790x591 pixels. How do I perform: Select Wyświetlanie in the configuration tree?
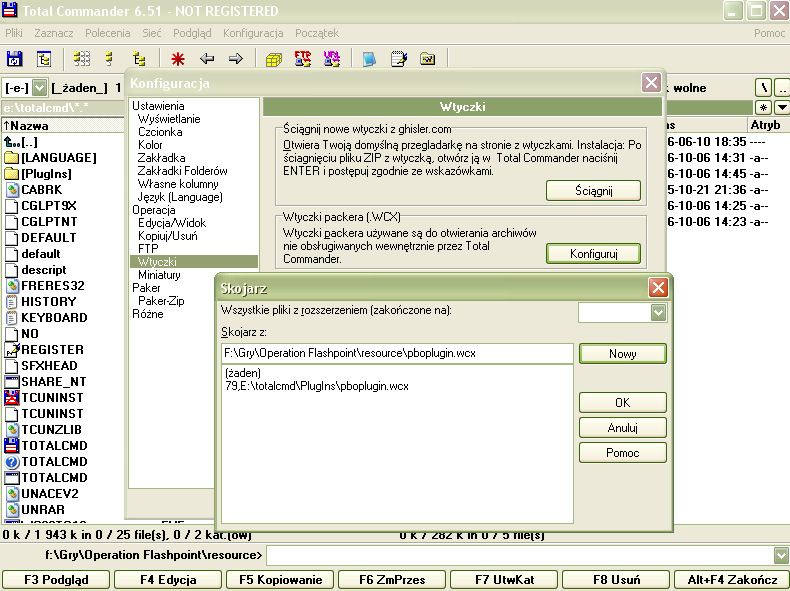point(169,119)
